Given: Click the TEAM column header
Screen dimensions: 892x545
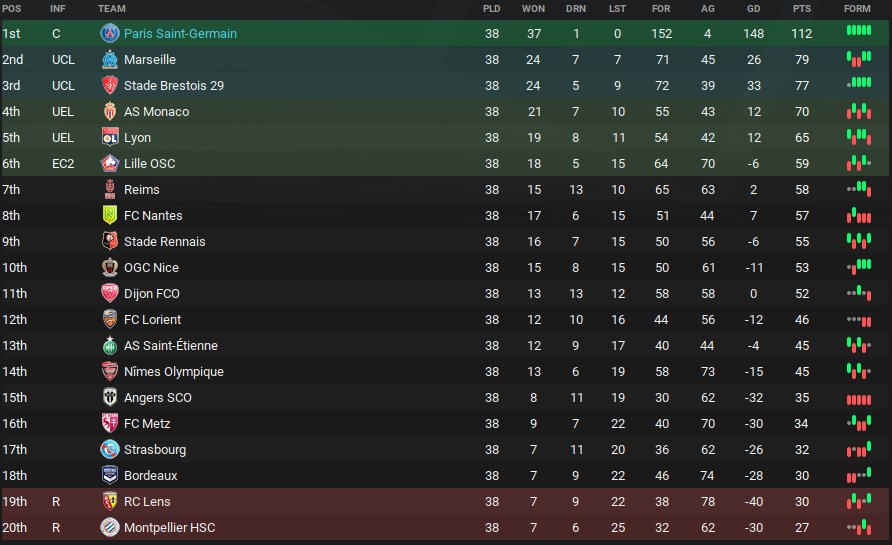Looking at the screenshot, I should [x=112, y=9].
